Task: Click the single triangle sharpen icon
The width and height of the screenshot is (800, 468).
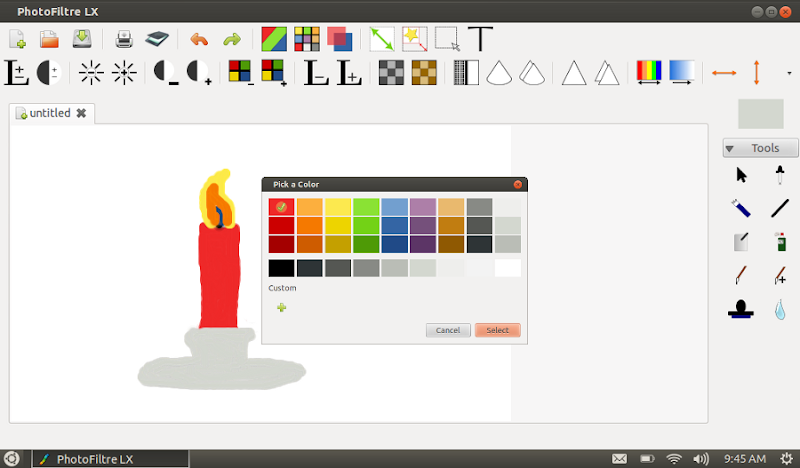Action: tap(574, 72)
